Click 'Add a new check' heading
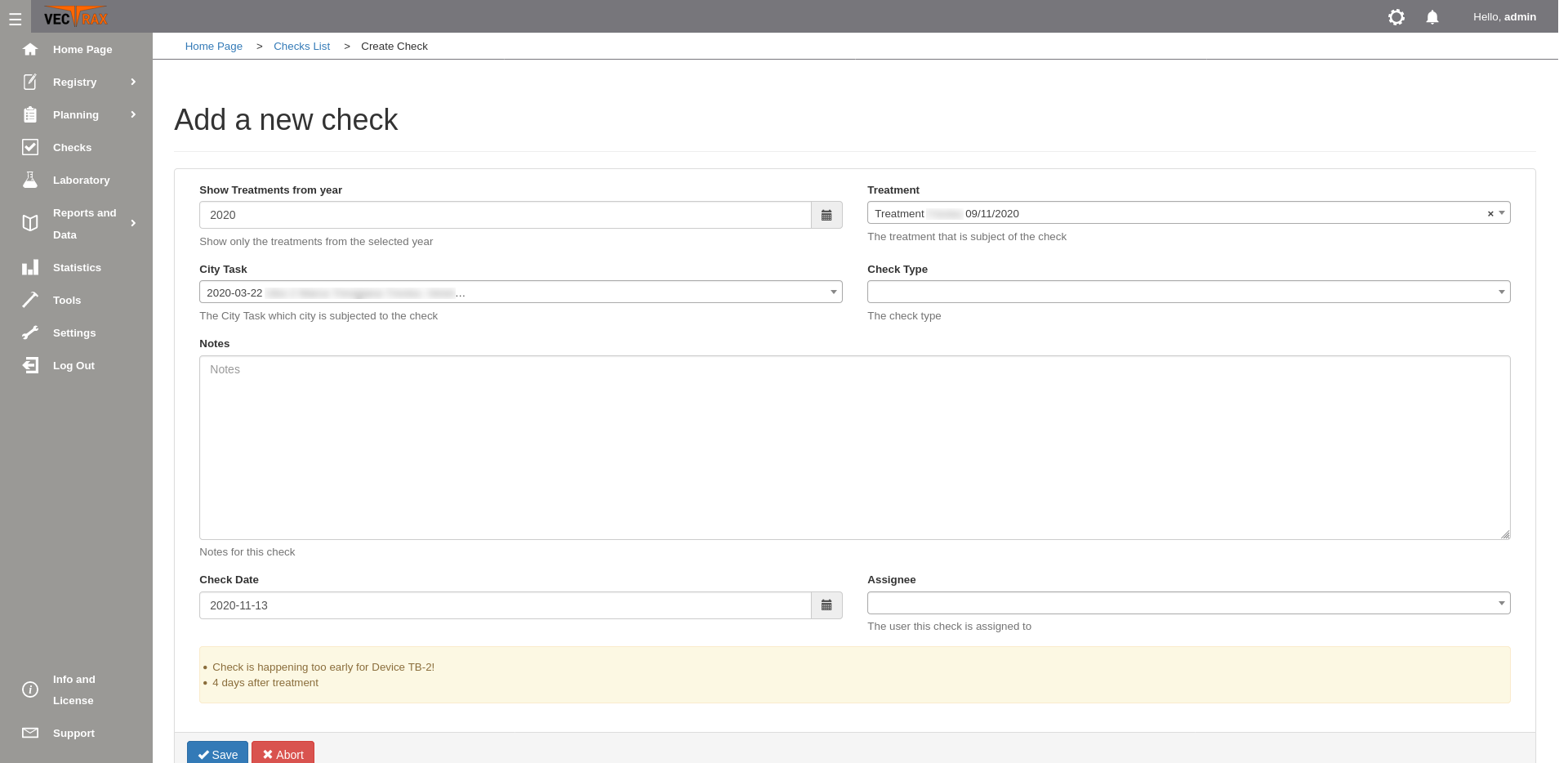This screenshot has height=763, width=1568. point(286,119)
